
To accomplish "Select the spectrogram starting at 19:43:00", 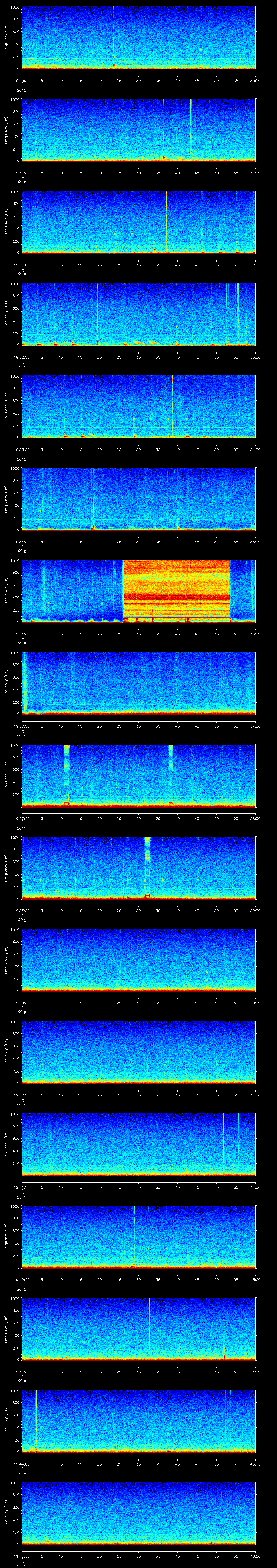I will (x=139, y=1328).
